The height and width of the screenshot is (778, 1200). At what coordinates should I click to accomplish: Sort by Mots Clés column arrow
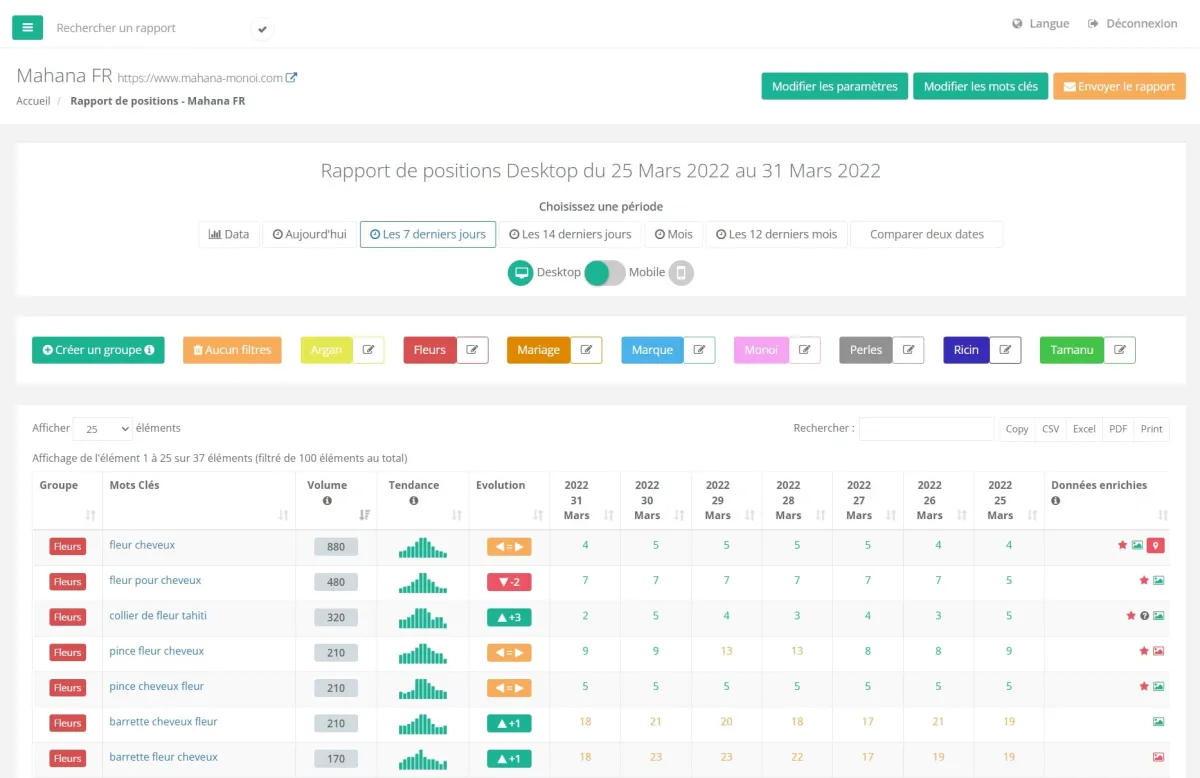pos(284,515)
